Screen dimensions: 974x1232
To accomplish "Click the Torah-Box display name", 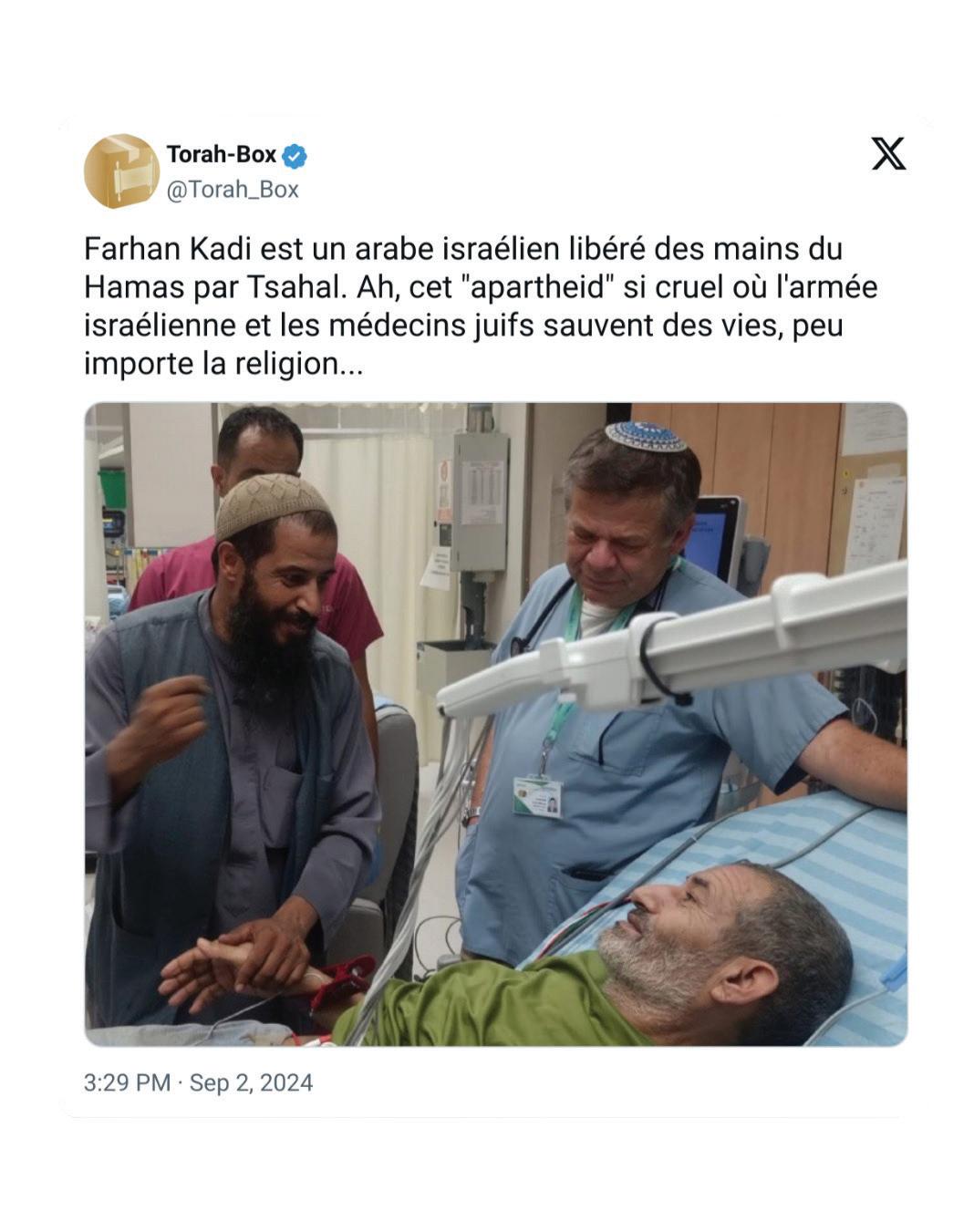I will pyautogui.click(x=222, y=154).
